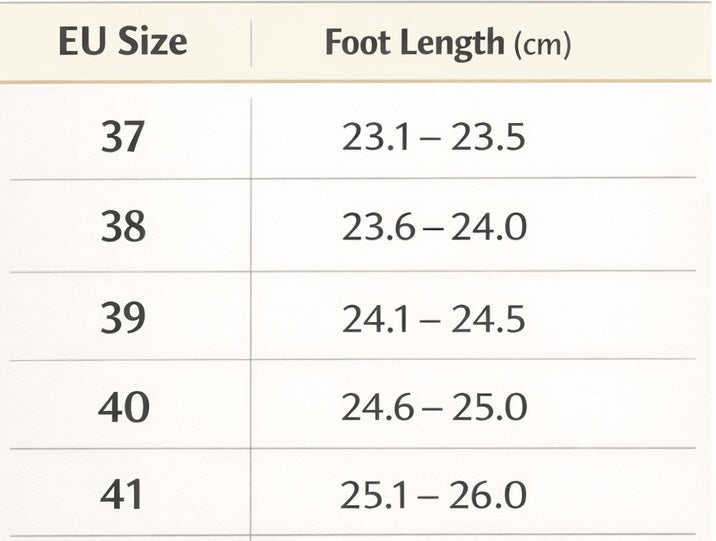Click the 24.6 lower bound value

tap(371, 408)
